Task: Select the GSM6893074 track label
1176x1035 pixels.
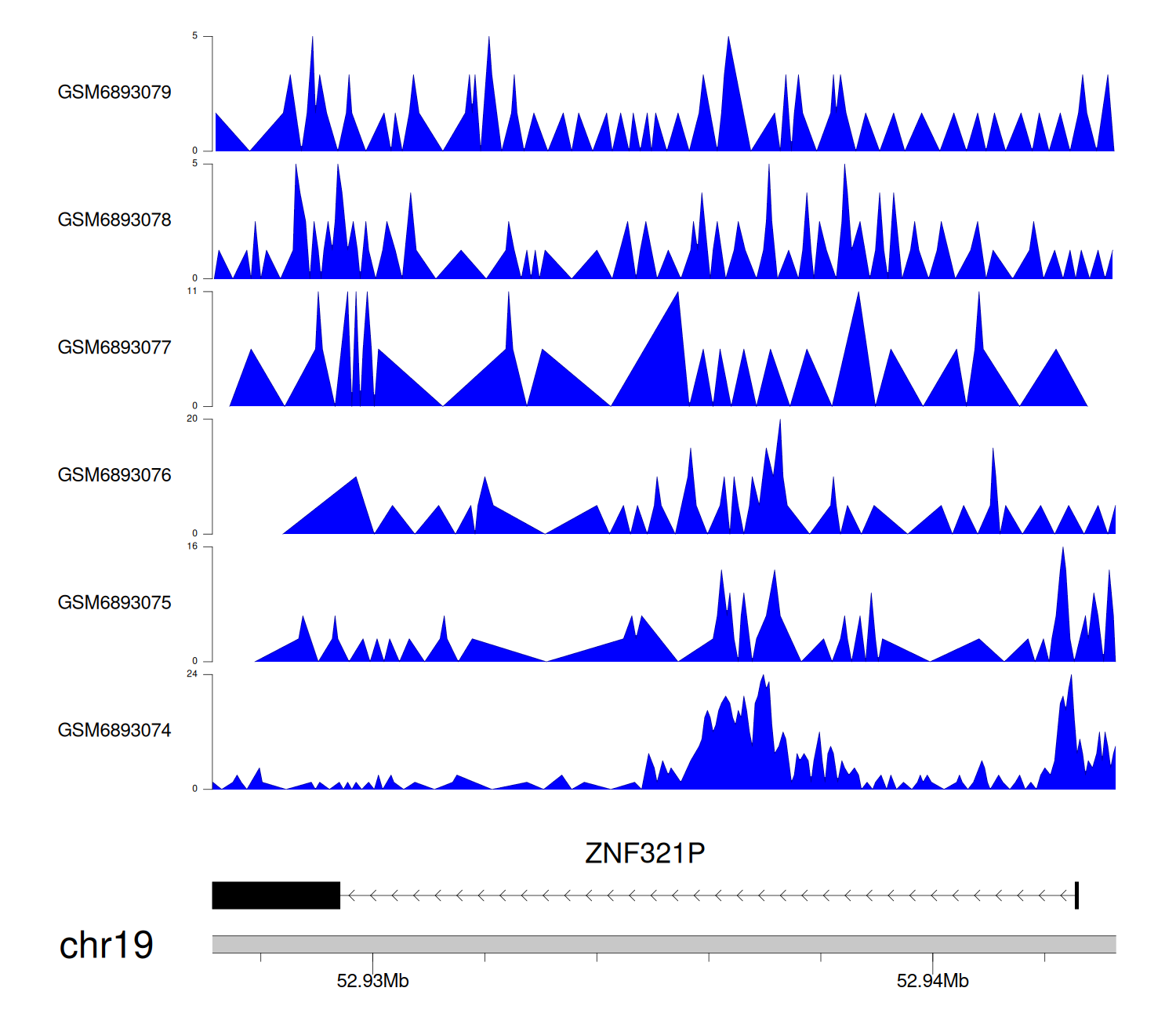Action: click(x=114, y=731)
